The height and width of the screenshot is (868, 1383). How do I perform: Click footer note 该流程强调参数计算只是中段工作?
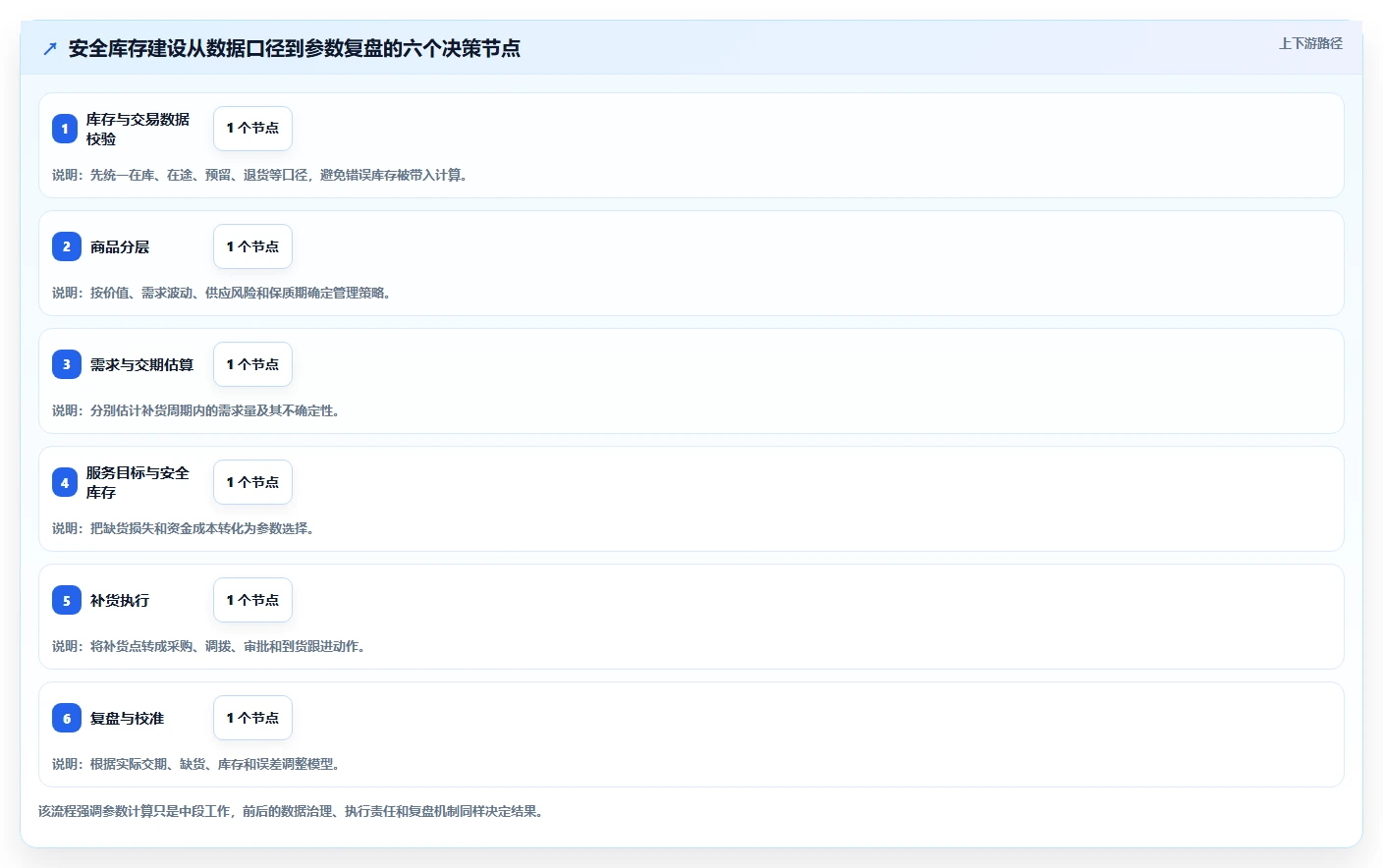click(292, 811)
